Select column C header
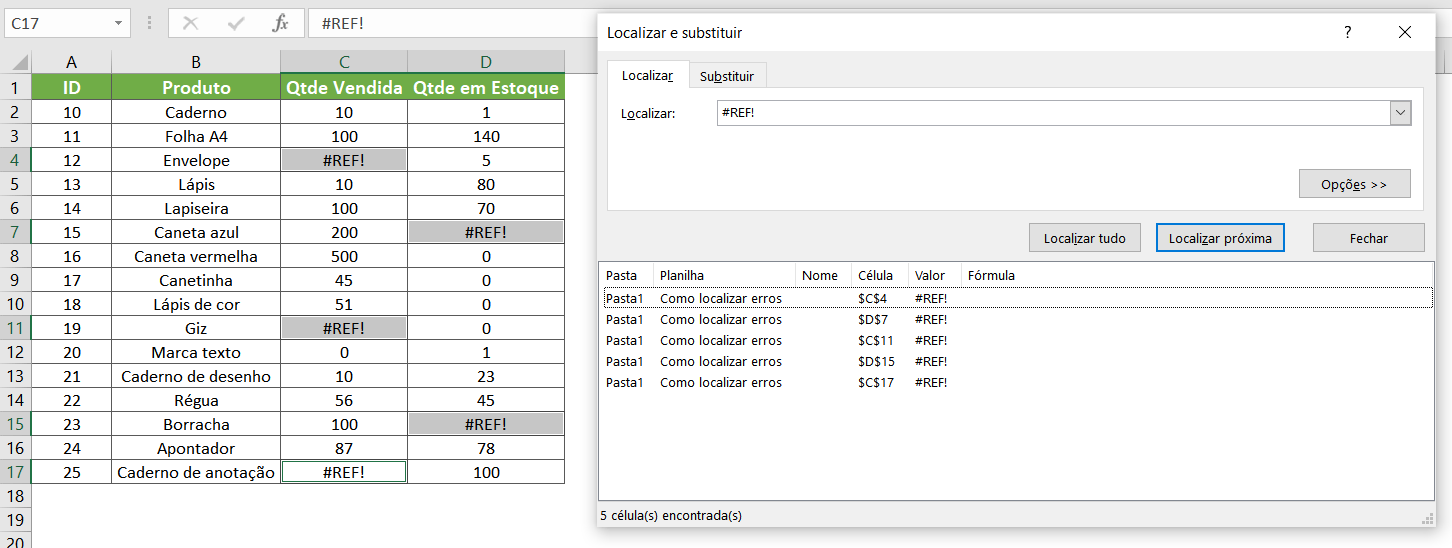The image size is (1452, 548). (344, 63)
